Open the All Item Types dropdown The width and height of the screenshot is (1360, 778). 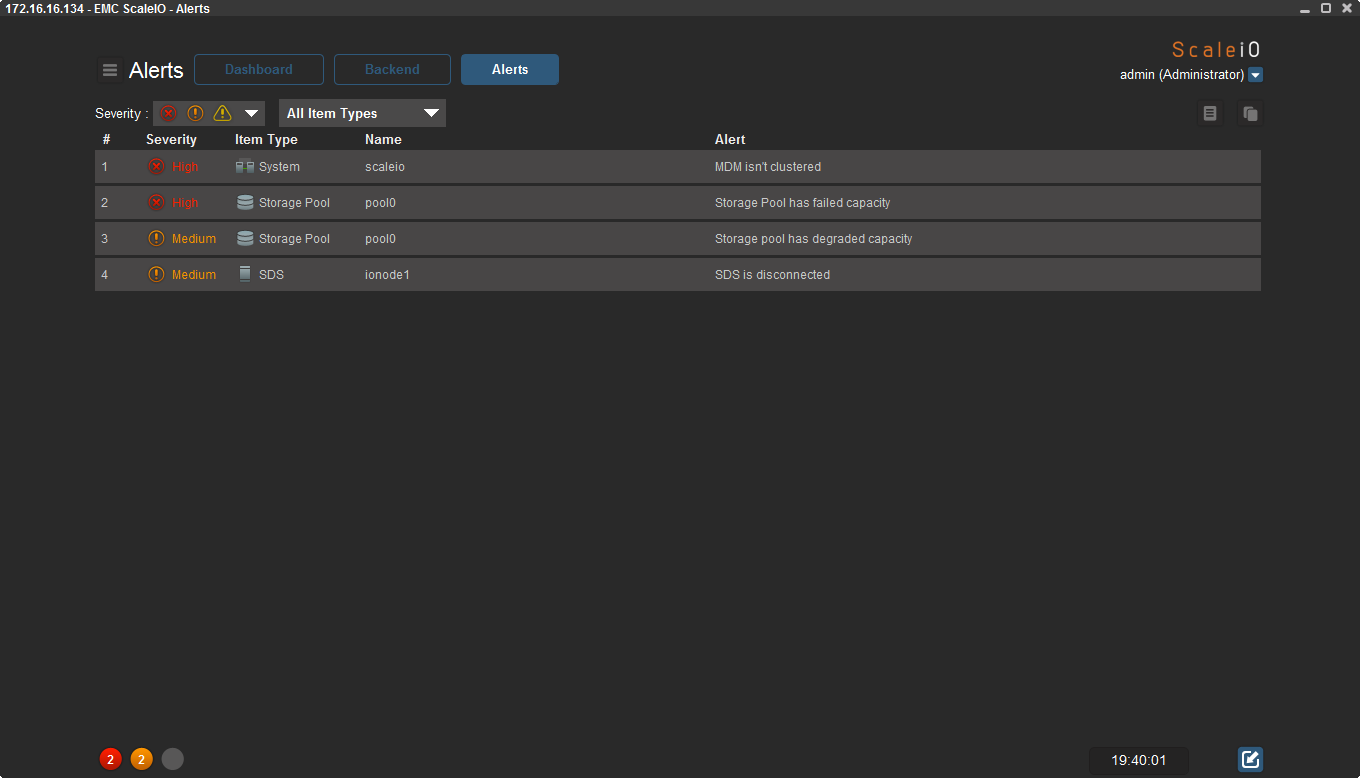pyautogui.click(x=362, y=113)
